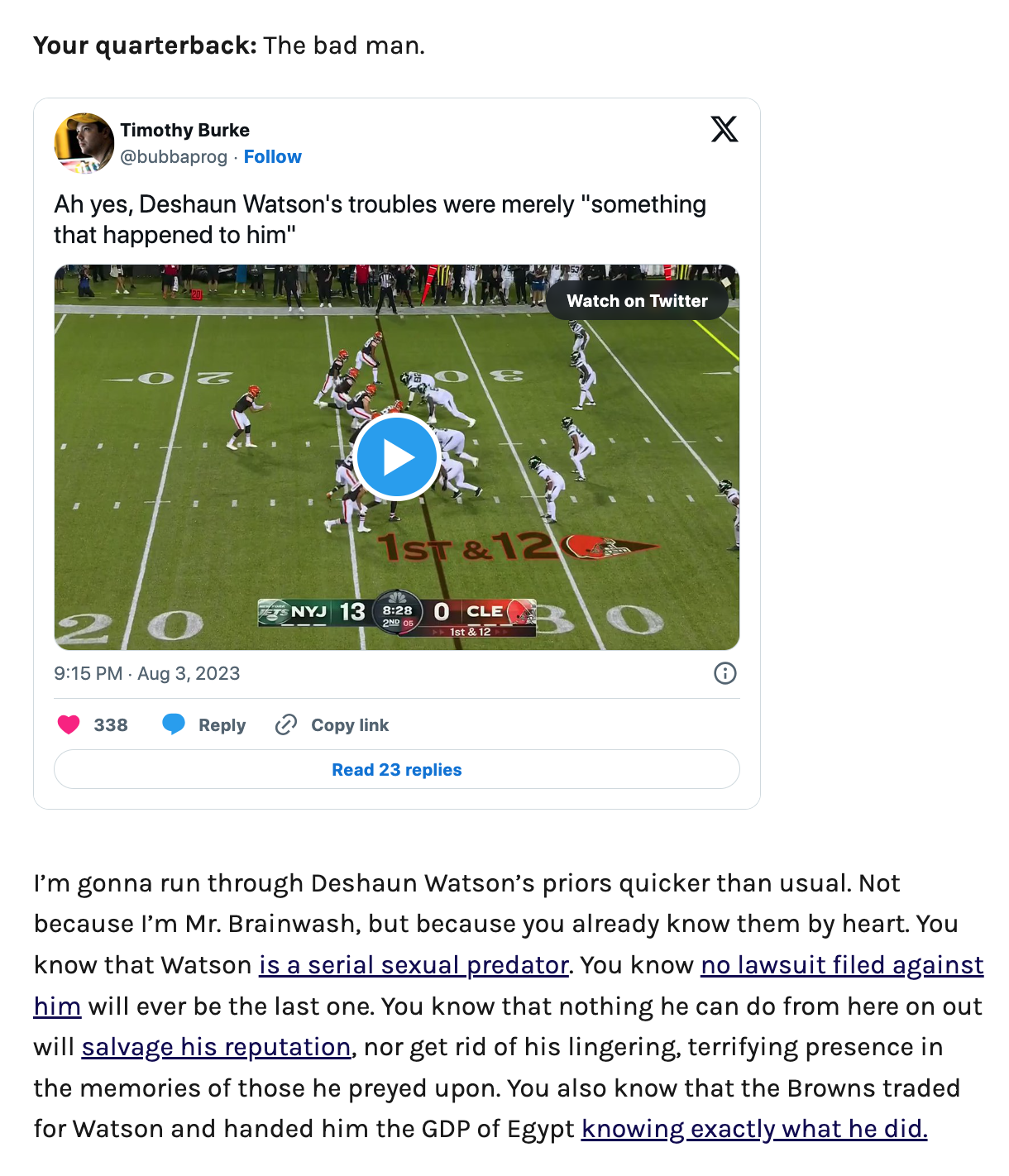Click the Reply text label
1009x1176 pixels.
pyautogui.click(x=222, y=725)
